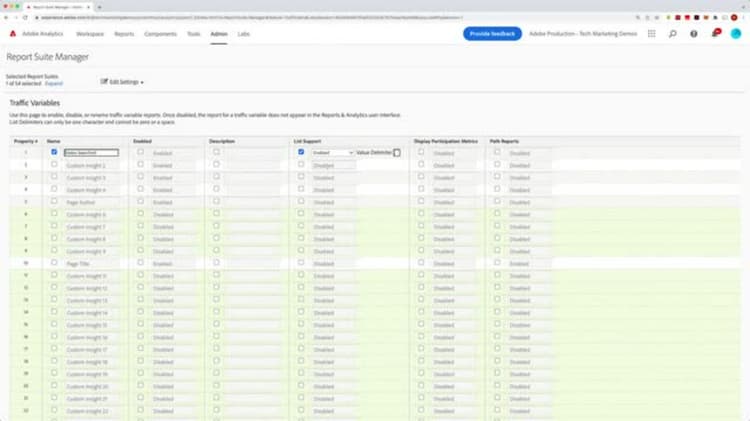
Task: Click the pencil icon beside Edit Settings
Action: pyautogui.click(x=104, y=81)
